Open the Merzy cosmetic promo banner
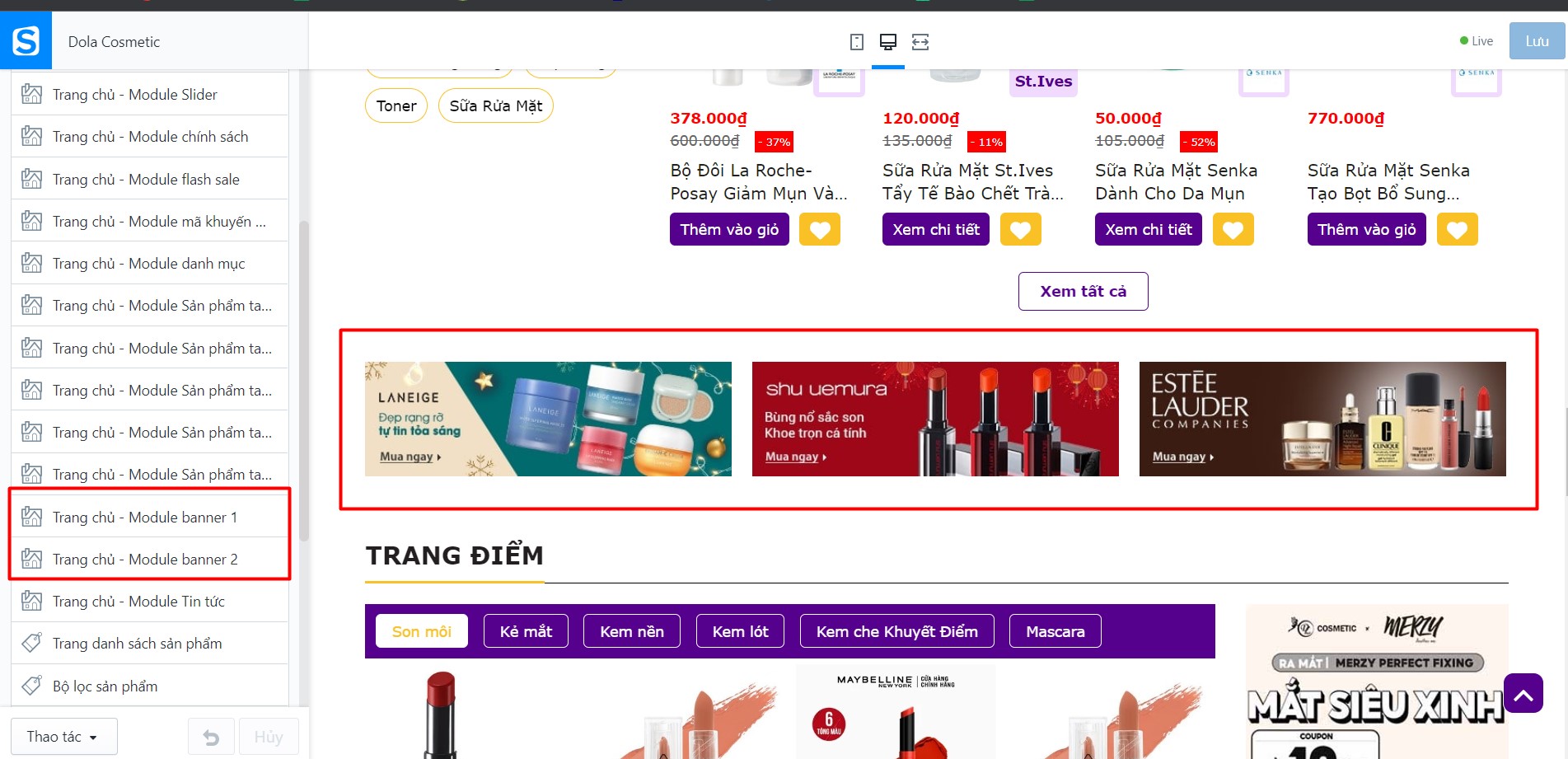Image resolution: width=1568 pixels, height=759 pixels. [1377, 682]
